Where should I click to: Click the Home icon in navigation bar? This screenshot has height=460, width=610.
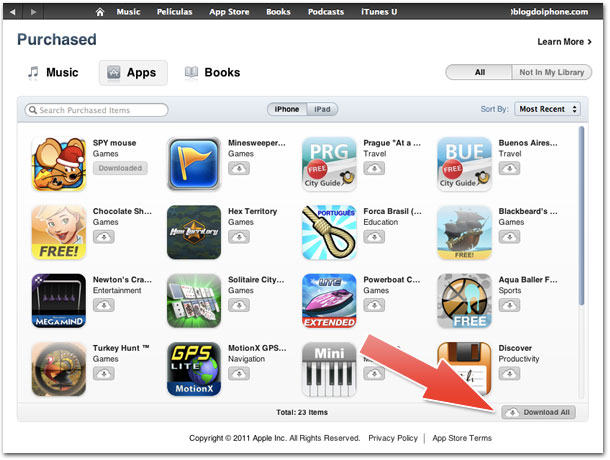click(100, 12)
